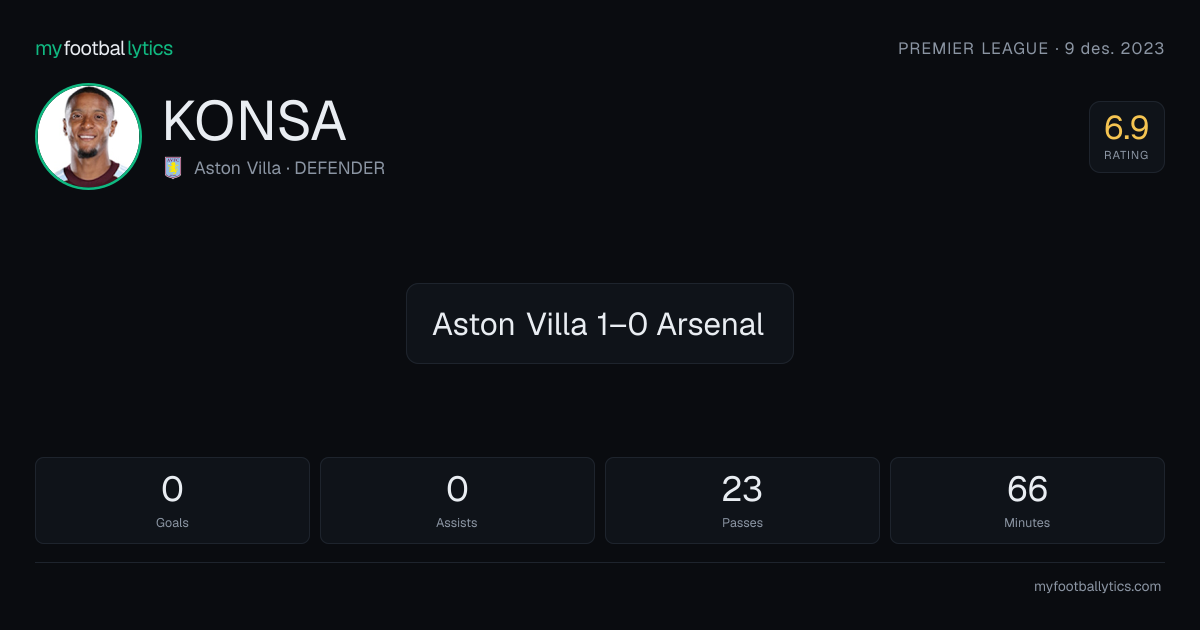
Task: Open the Minutes stat card
Action: (1027, 500)
